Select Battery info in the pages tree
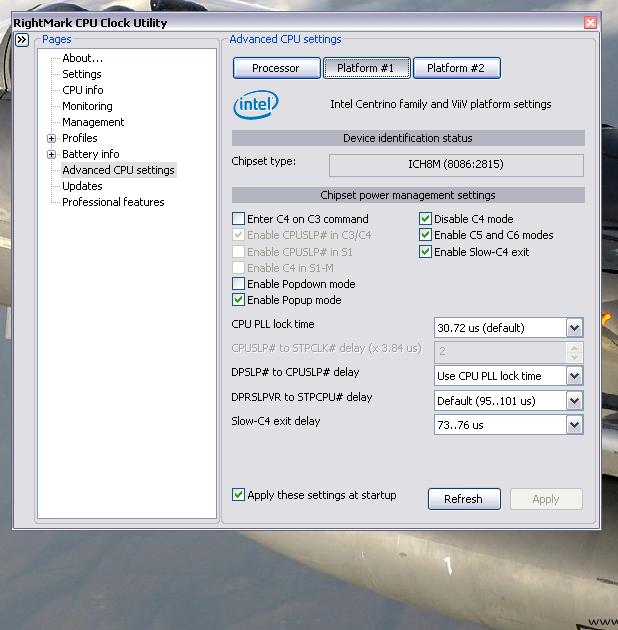Viewport: 618px width, 630px height. click(91, 154)
